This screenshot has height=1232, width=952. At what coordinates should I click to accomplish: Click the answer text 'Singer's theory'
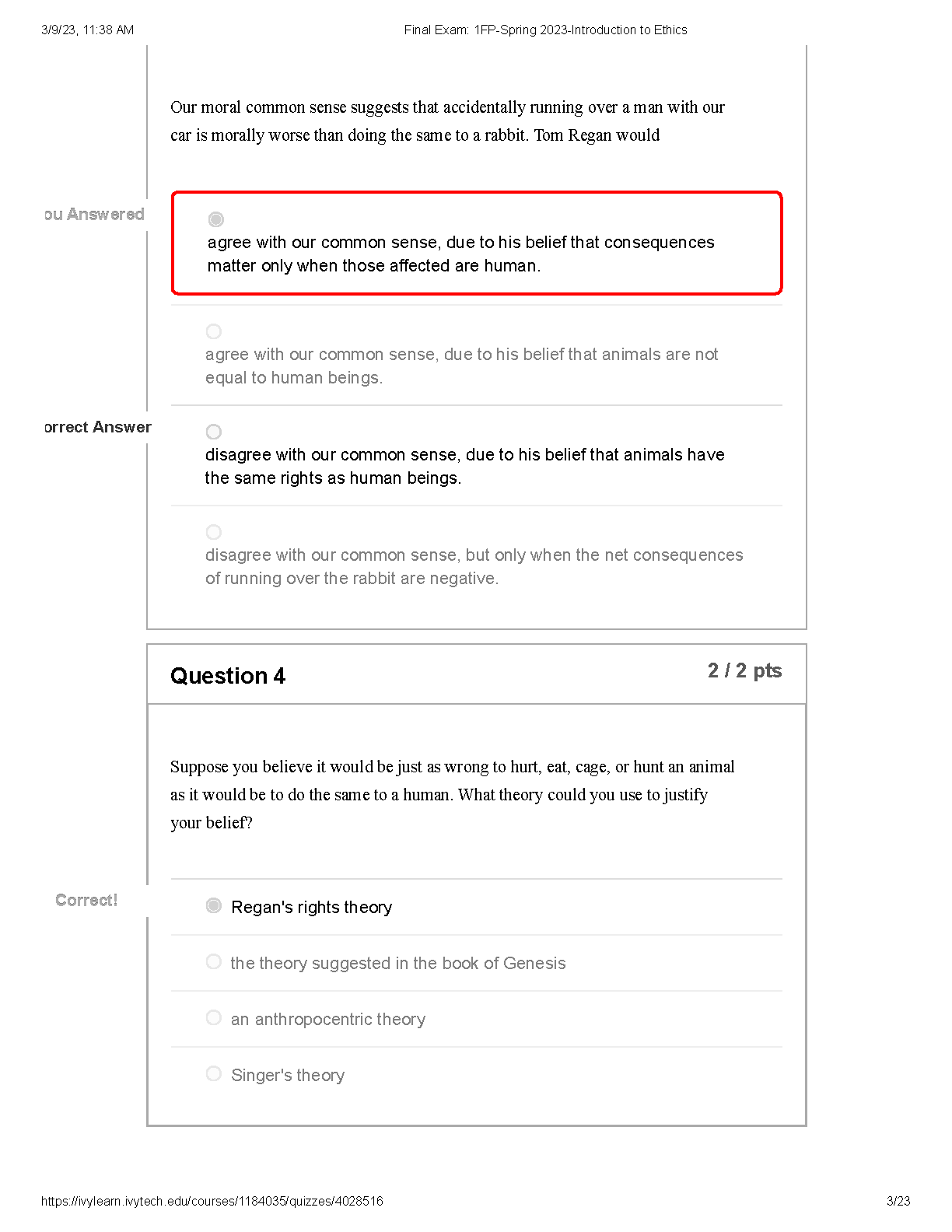pyautogui.click(x=288, y=1075)
